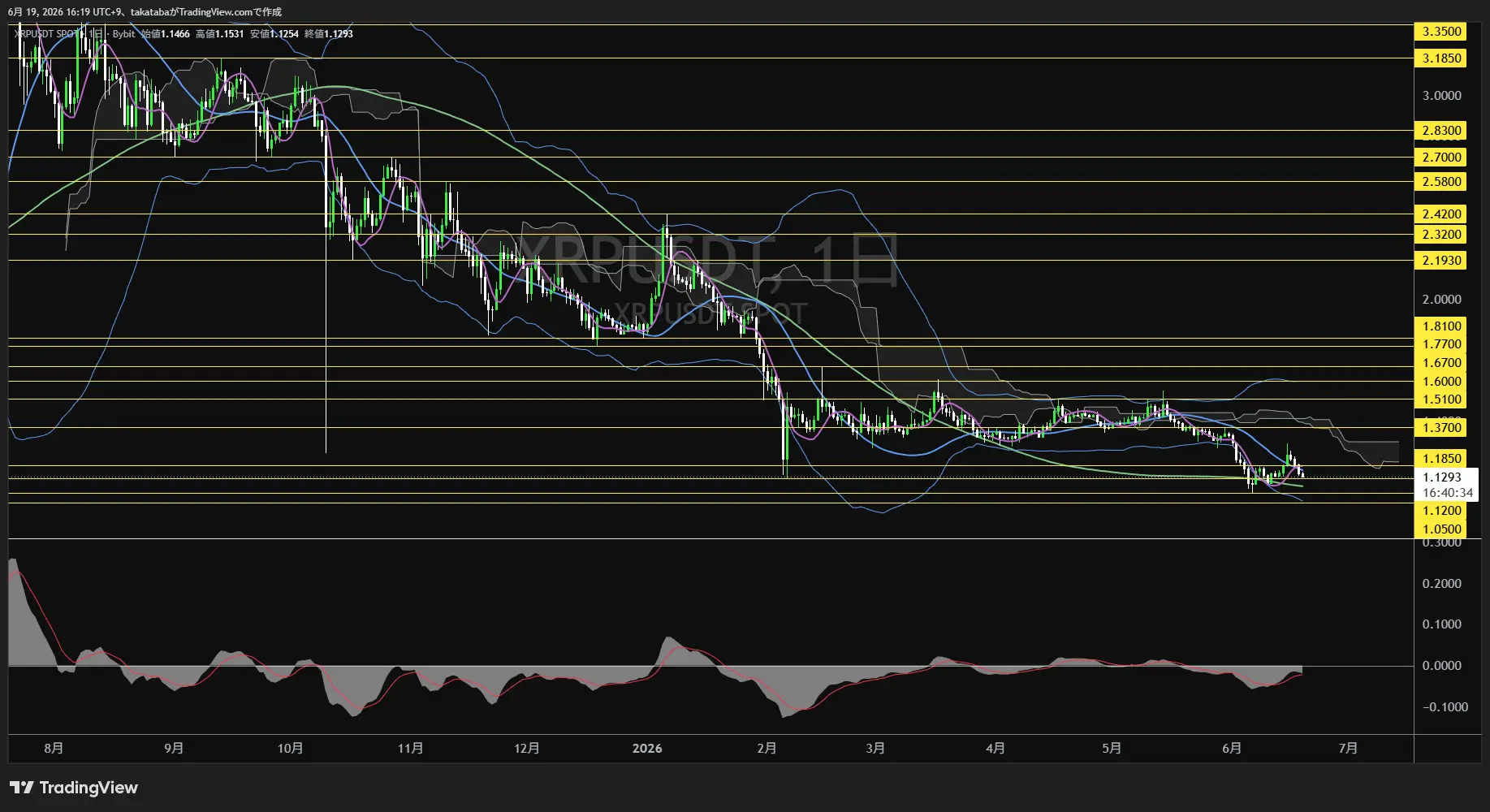Select the 1.3700 yellow price label
Image resolution: width=1490 pixels, height=812 pixels.
point(1441,428)
